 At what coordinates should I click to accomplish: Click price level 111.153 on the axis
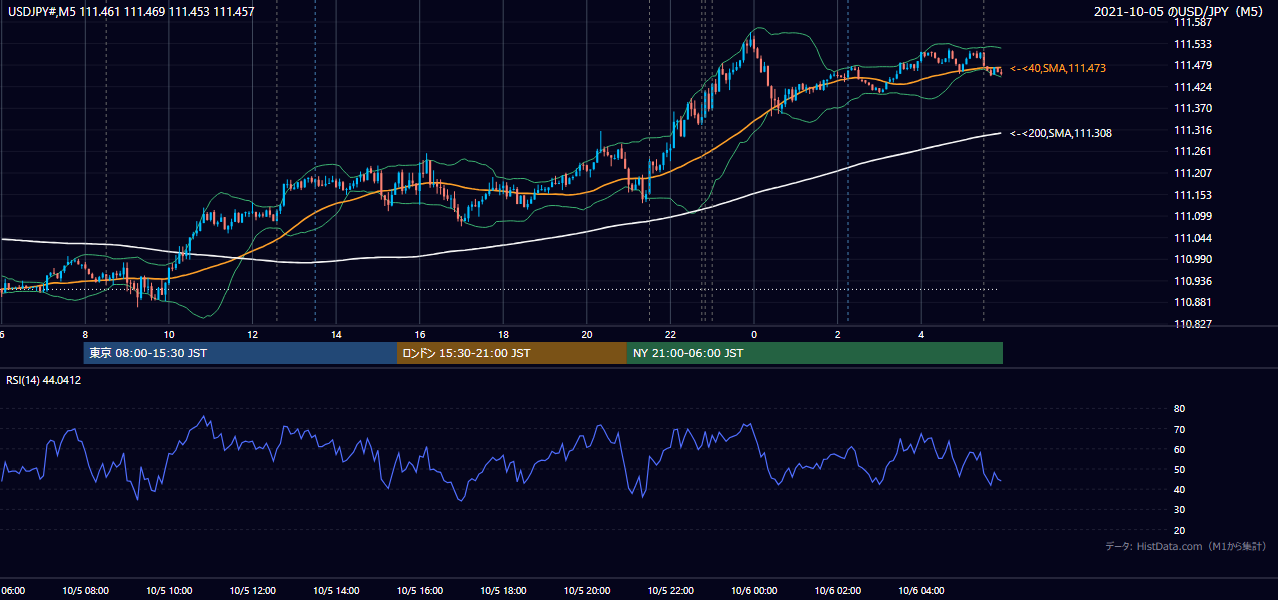pyautogui.click(x=1192, y=195)
